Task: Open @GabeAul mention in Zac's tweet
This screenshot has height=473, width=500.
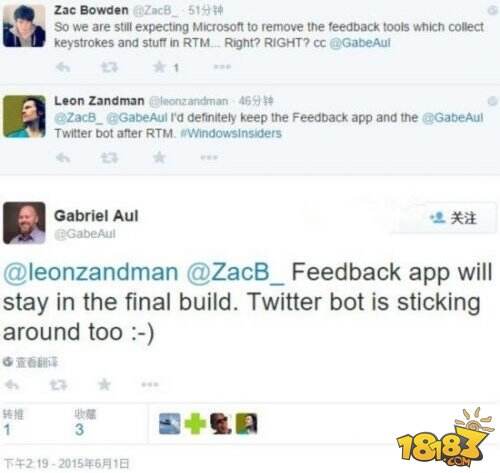Action: [360, 43]
